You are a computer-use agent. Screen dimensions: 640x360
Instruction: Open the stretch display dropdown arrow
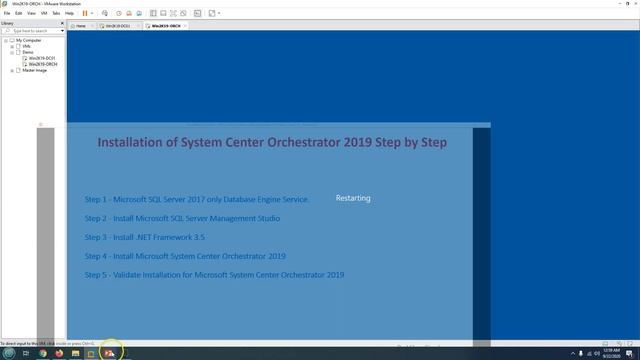(x=219, y=13)
